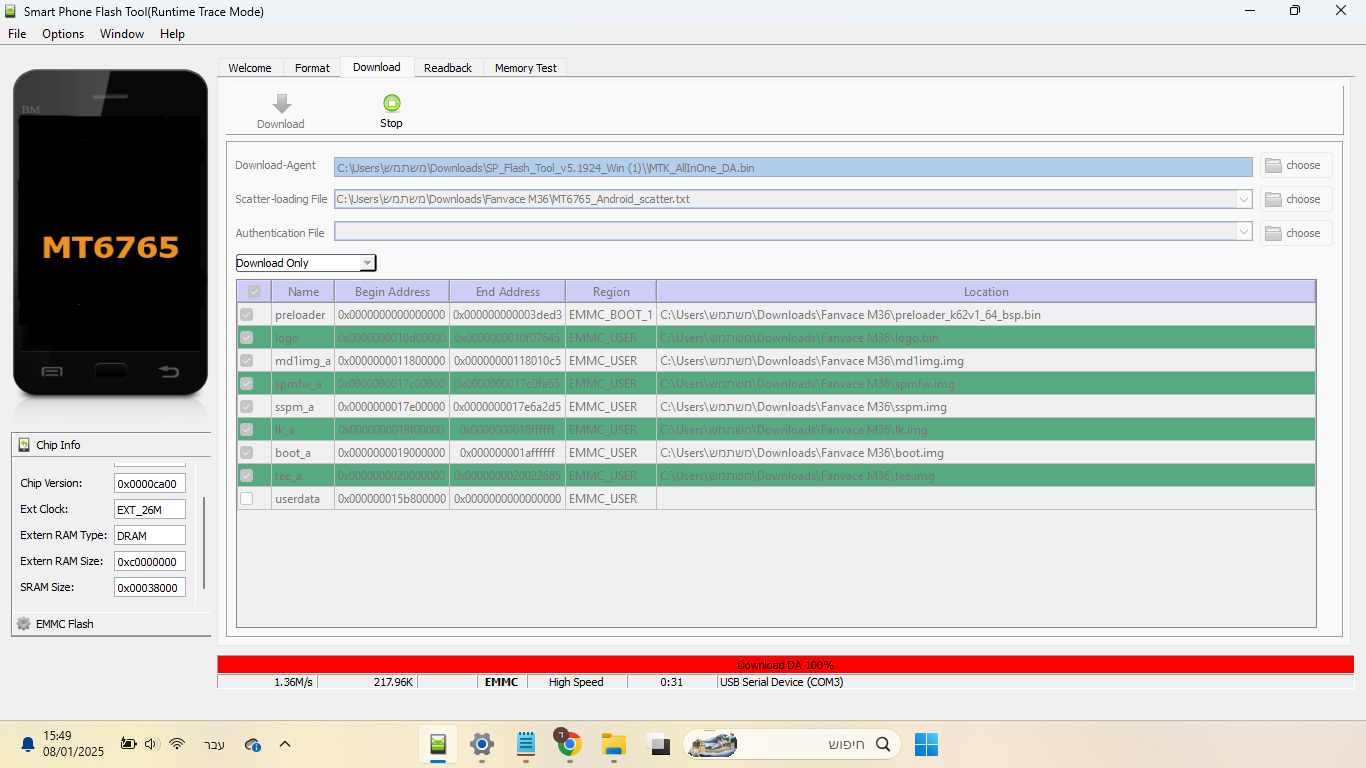
Task: Click the menu key on phone image
Action: pyautogui.click(x=52, y=372)
